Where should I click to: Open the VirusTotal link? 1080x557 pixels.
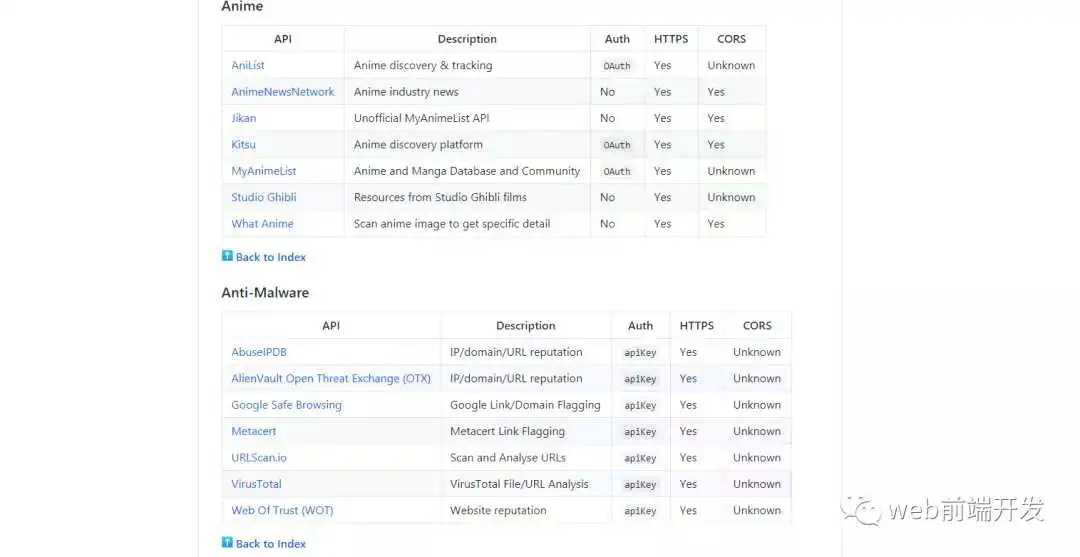[256, 484]
